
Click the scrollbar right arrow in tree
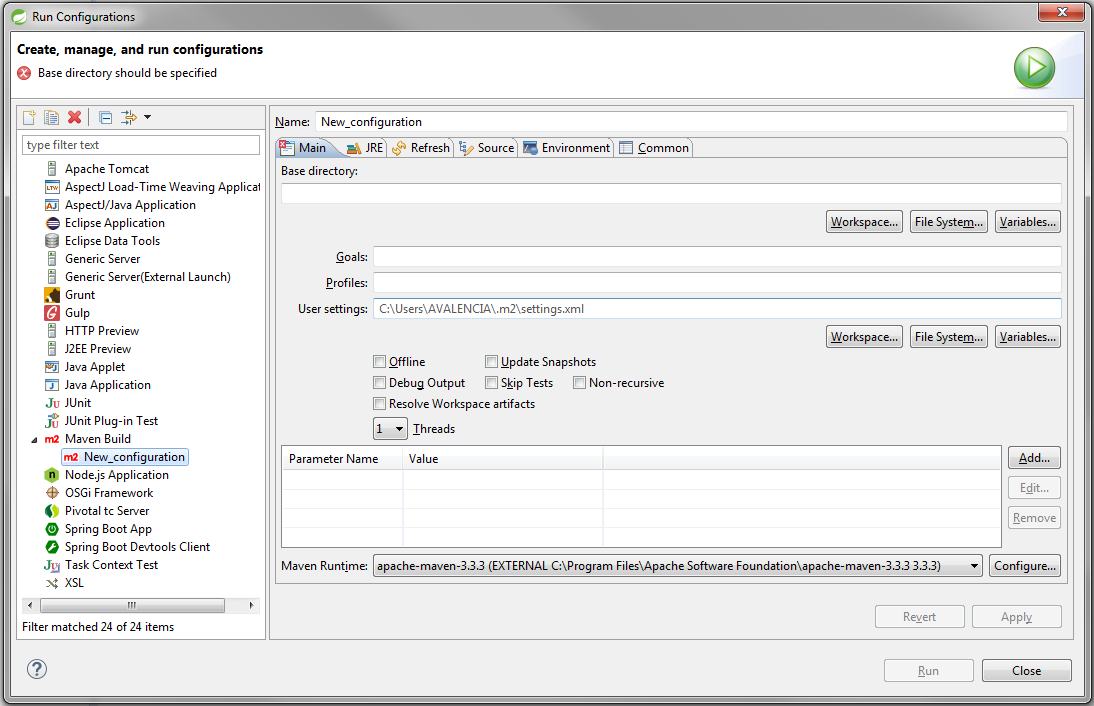(251, 605)
